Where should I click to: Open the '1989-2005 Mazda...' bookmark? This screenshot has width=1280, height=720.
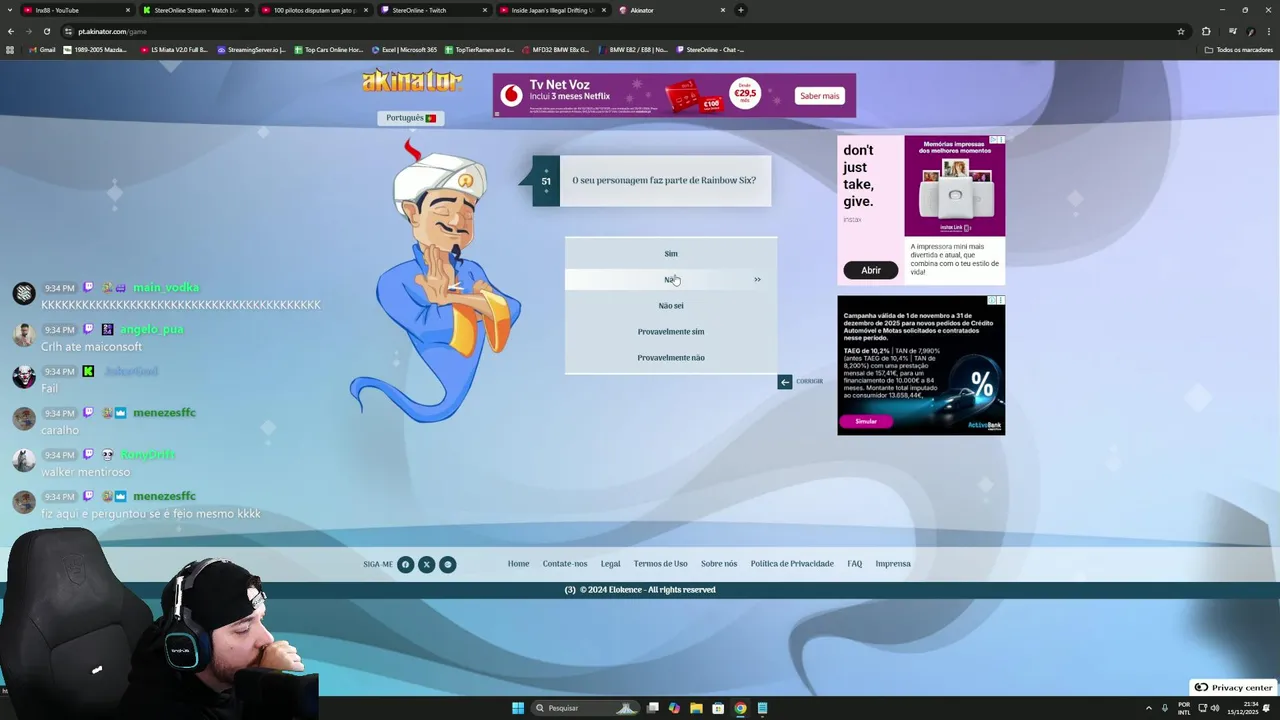point(95,49)
